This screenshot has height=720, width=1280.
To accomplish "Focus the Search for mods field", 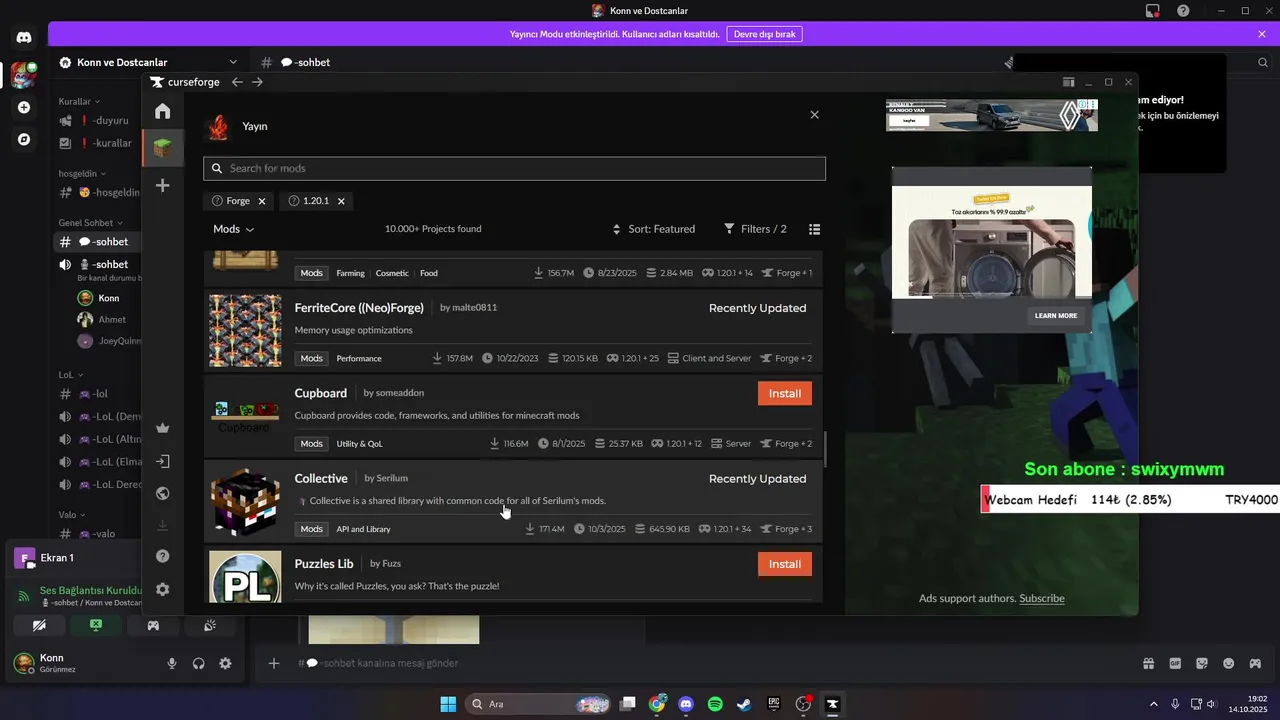I will click(x=514, y=168).
